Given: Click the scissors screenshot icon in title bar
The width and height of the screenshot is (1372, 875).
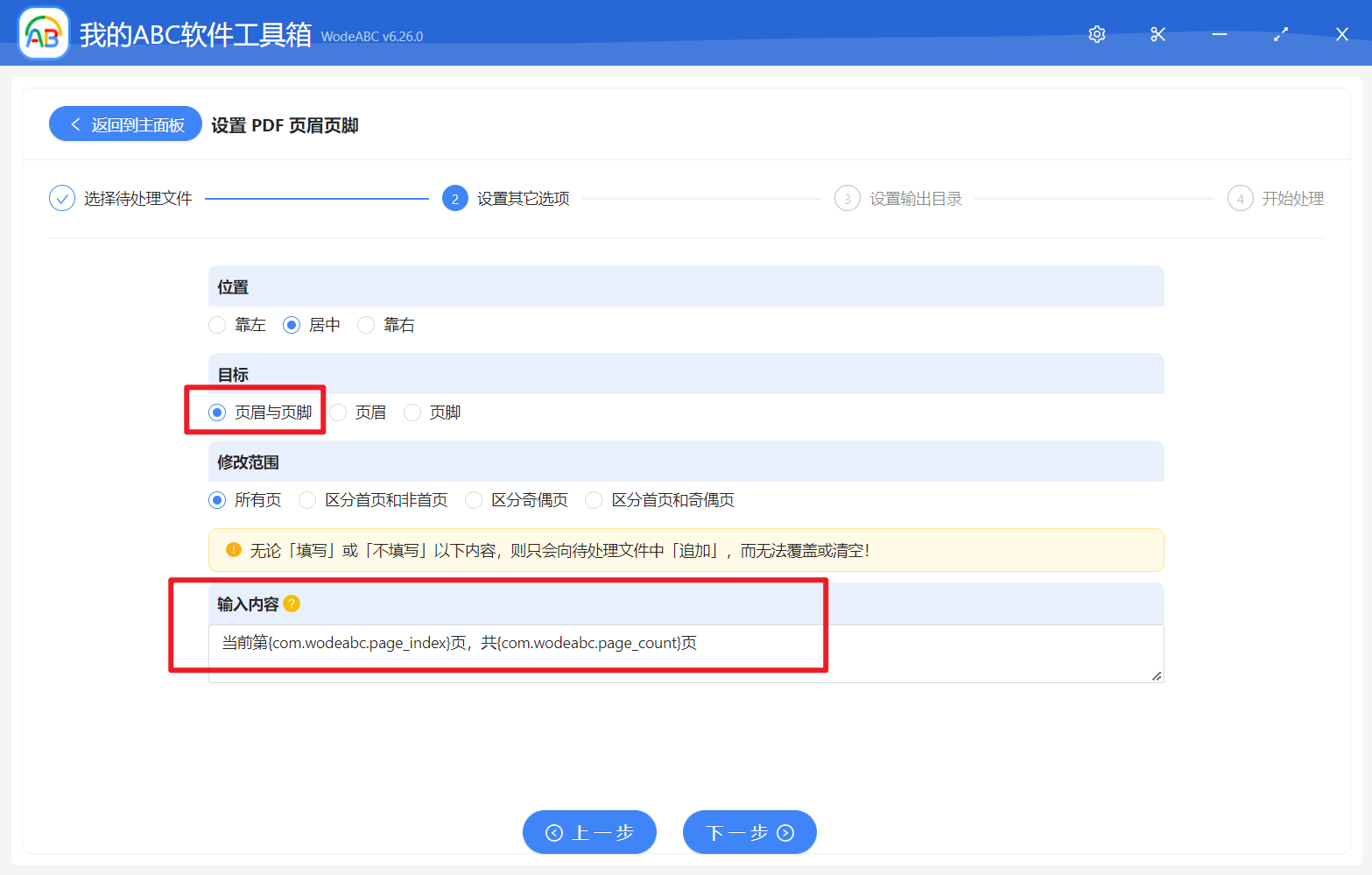Looking at the screenshot, I should [x=1157, y=34].
